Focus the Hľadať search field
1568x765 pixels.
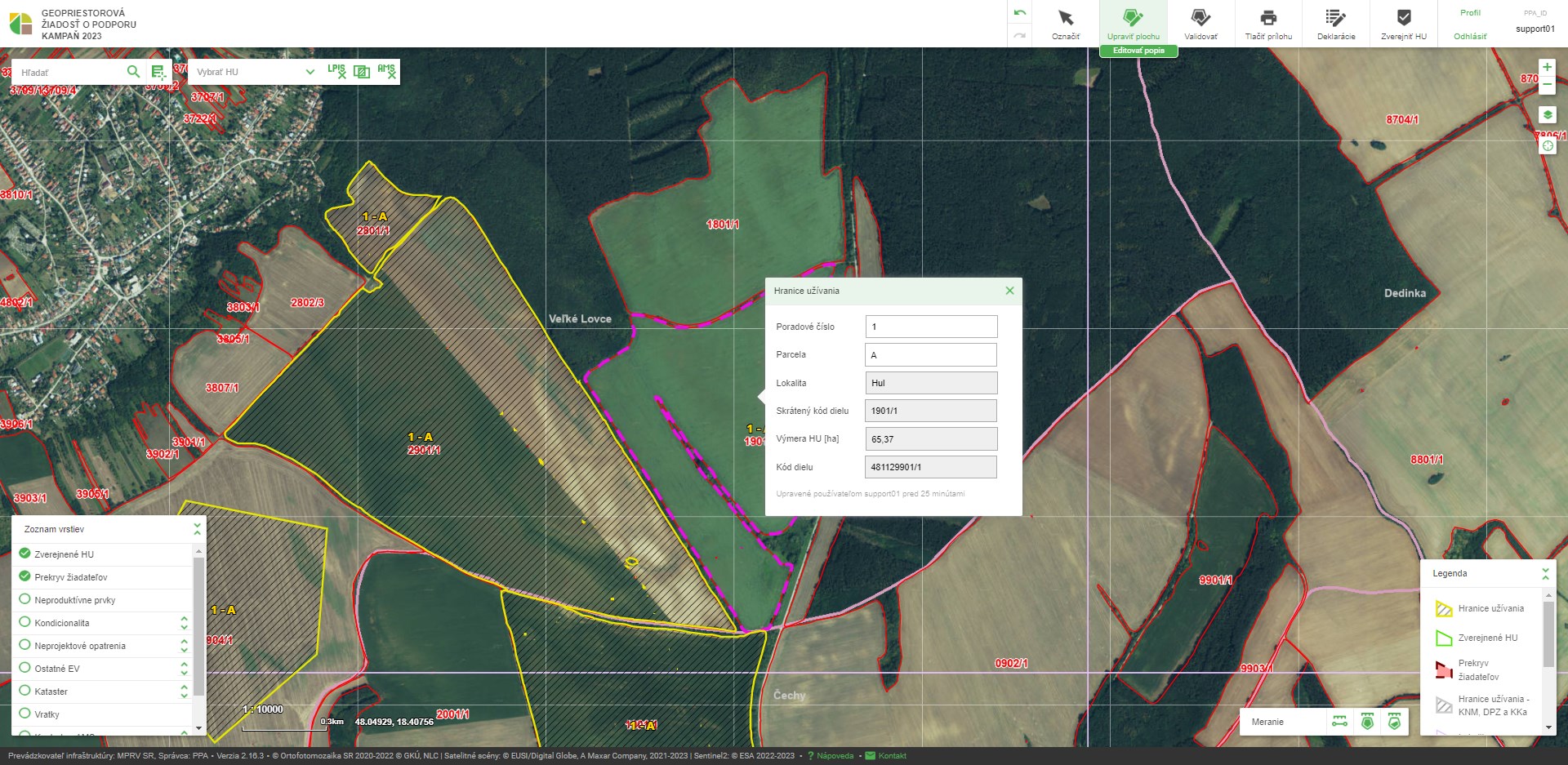pos(69,72)
